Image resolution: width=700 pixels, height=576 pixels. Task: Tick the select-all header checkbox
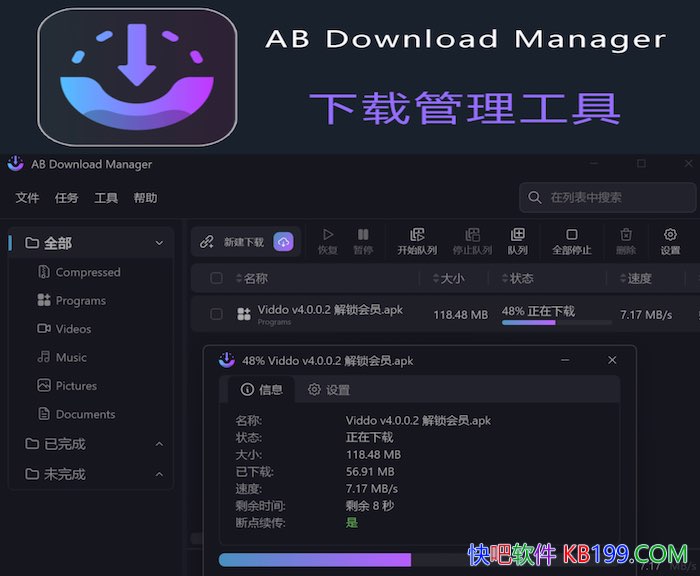point(217,278)
